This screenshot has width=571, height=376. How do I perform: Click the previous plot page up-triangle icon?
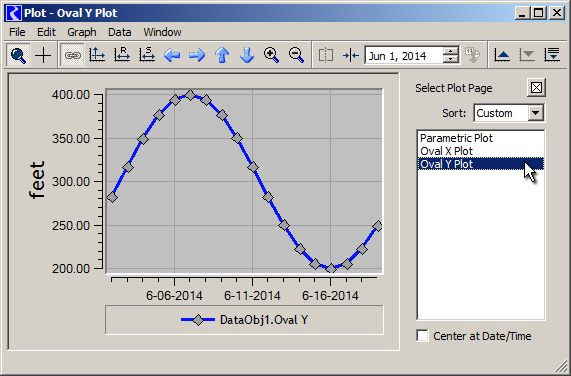502,55
